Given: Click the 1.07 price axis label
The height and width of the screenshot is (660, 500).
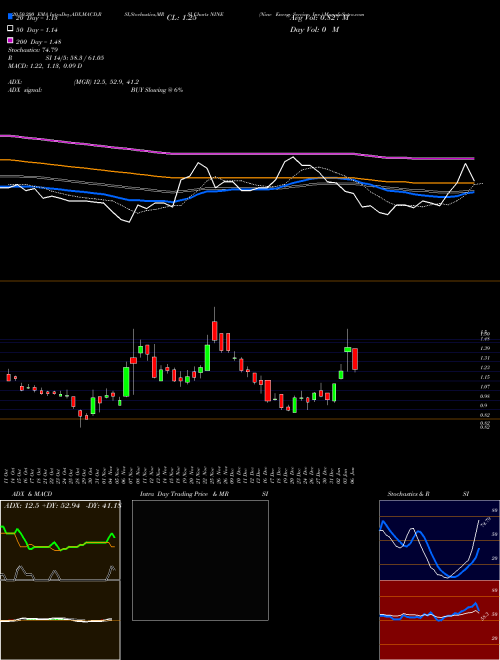Looking at the screenshot, I should (x=485, y=386).
